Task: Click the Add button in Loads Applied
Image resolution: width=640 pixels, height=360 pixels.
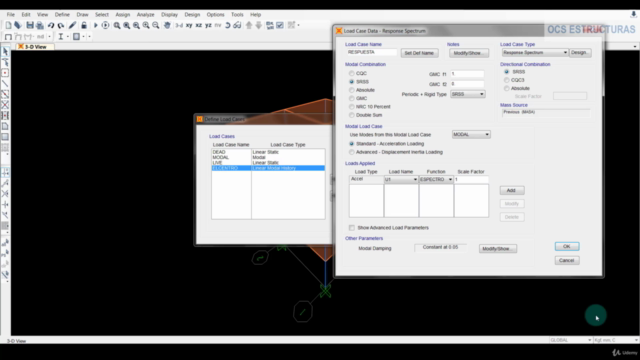Action: [x=511, y=191]
